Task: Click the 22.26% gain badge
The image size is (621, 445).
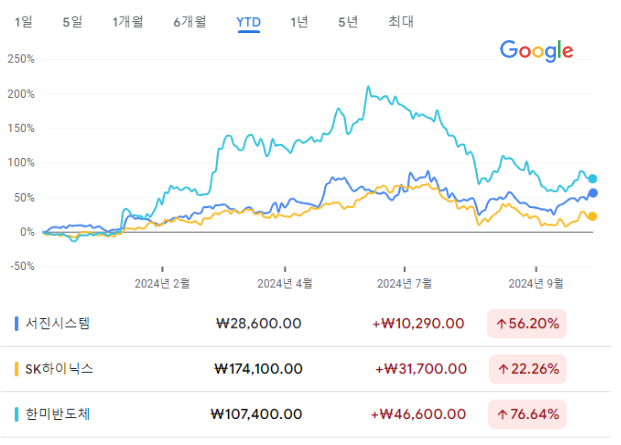Action: [x=528, y=369]
